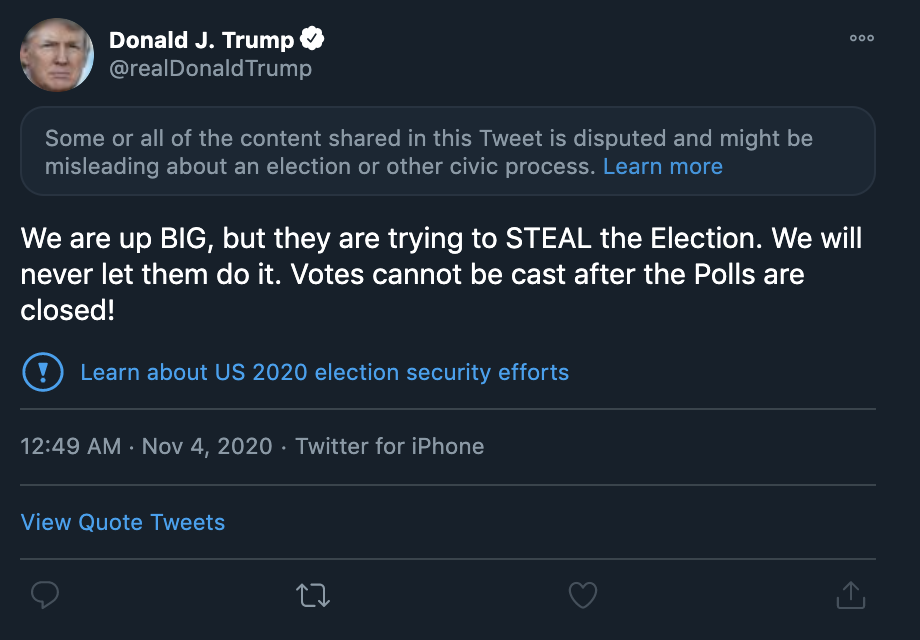Click the blue verified badge checkmark

click(x=314, y=40)
